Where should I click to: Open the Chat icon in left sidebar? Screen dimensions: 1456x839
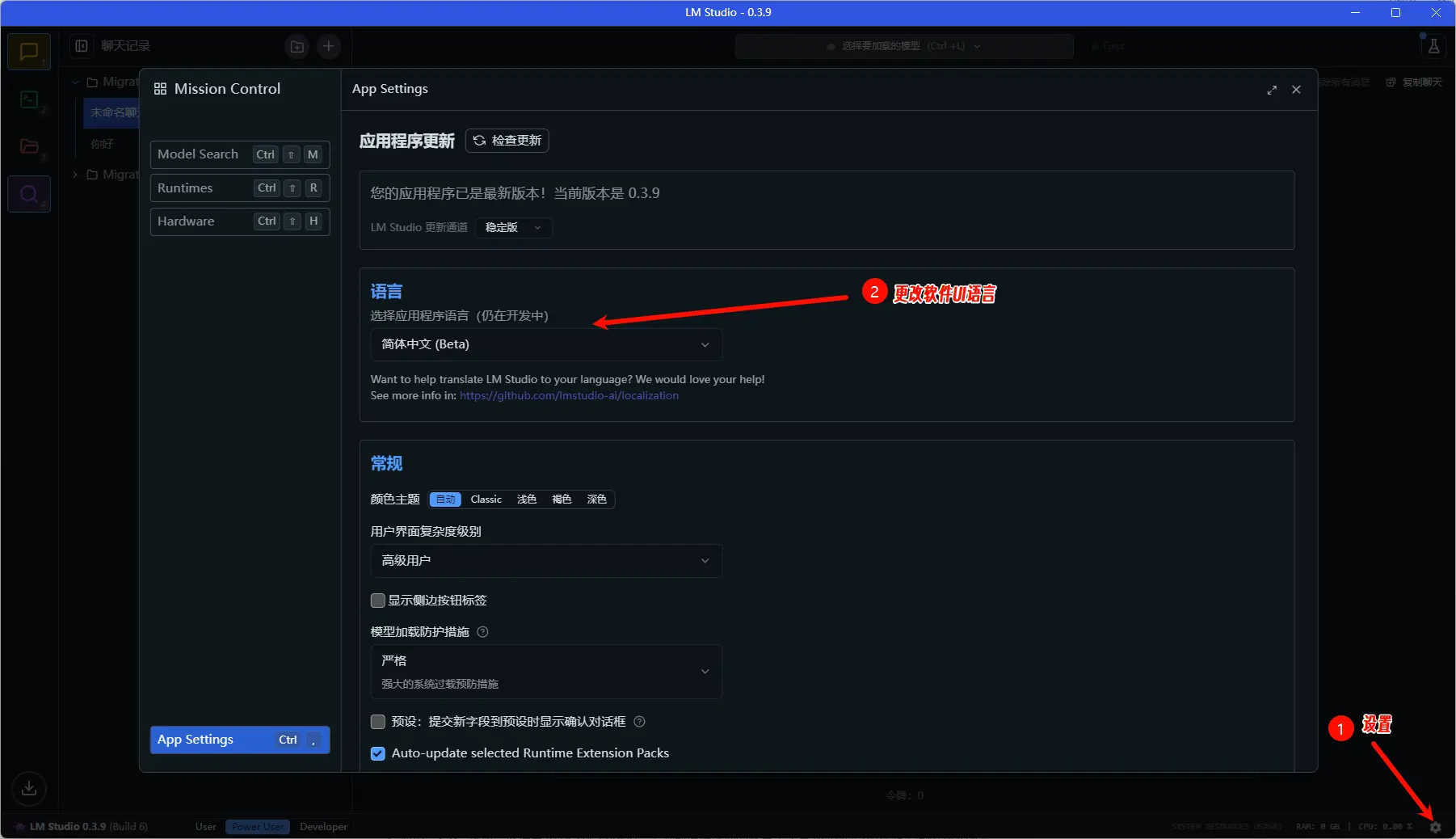click(x=29, y=52)
